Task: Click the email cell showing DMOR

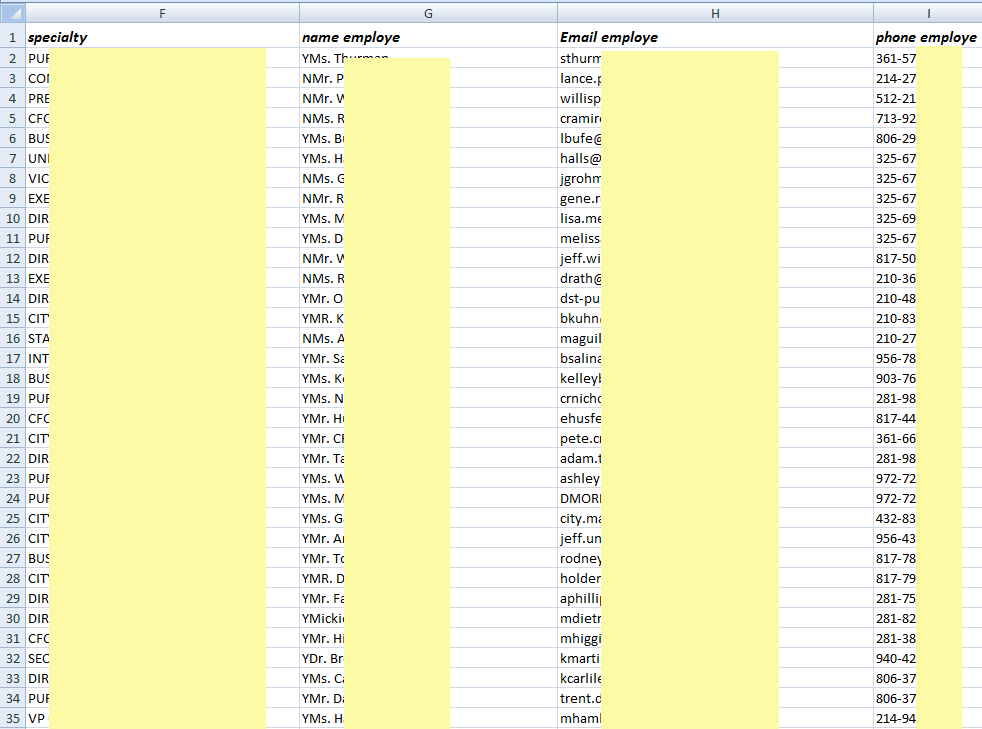Action: tap(578, 498)
